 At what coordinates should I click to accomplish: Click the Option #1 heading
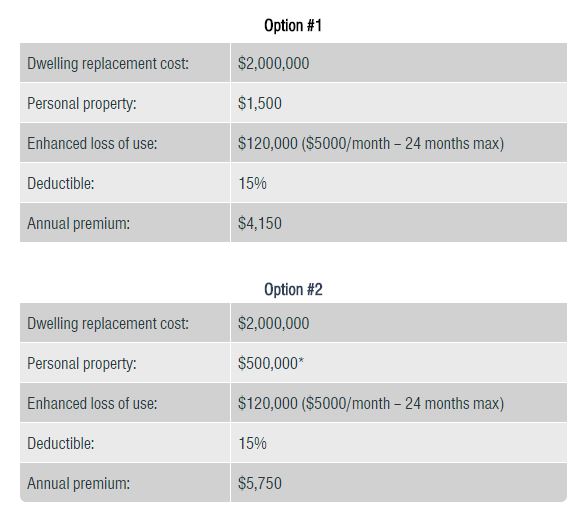[293, 26]
